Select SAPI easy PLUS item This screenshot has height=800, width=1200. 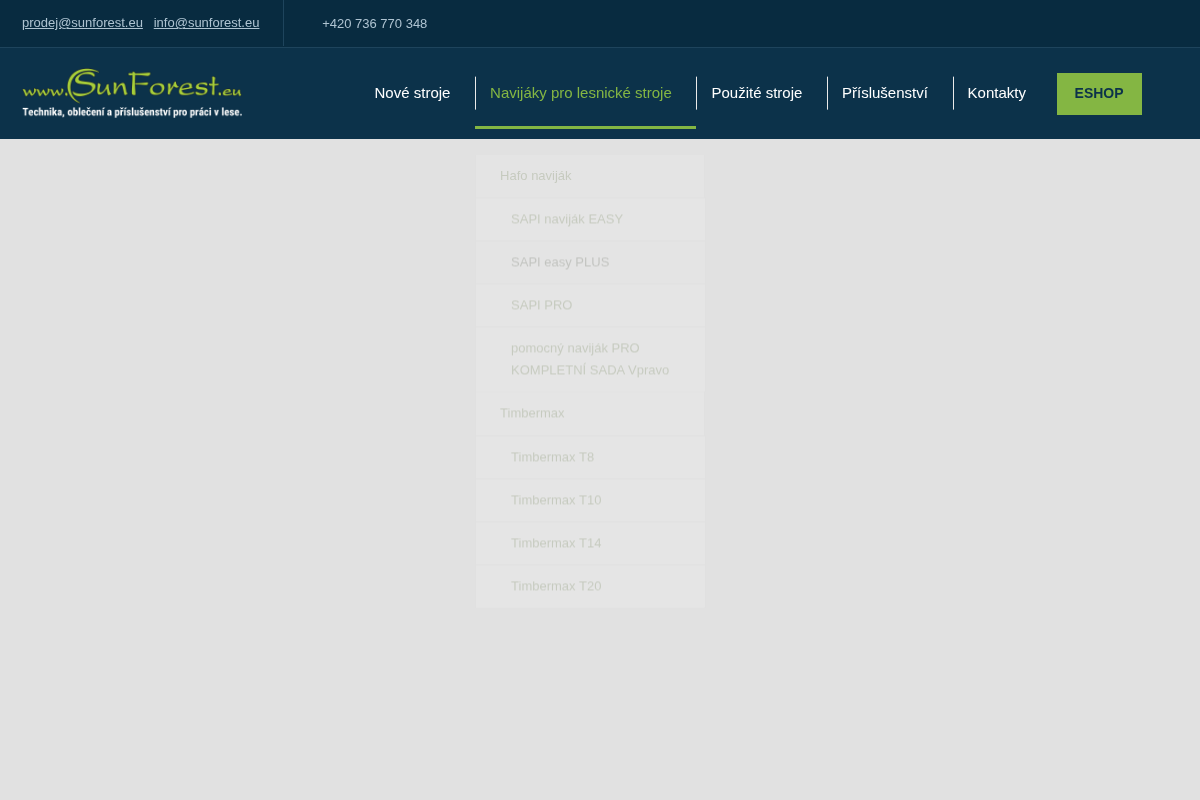(590, 262)
